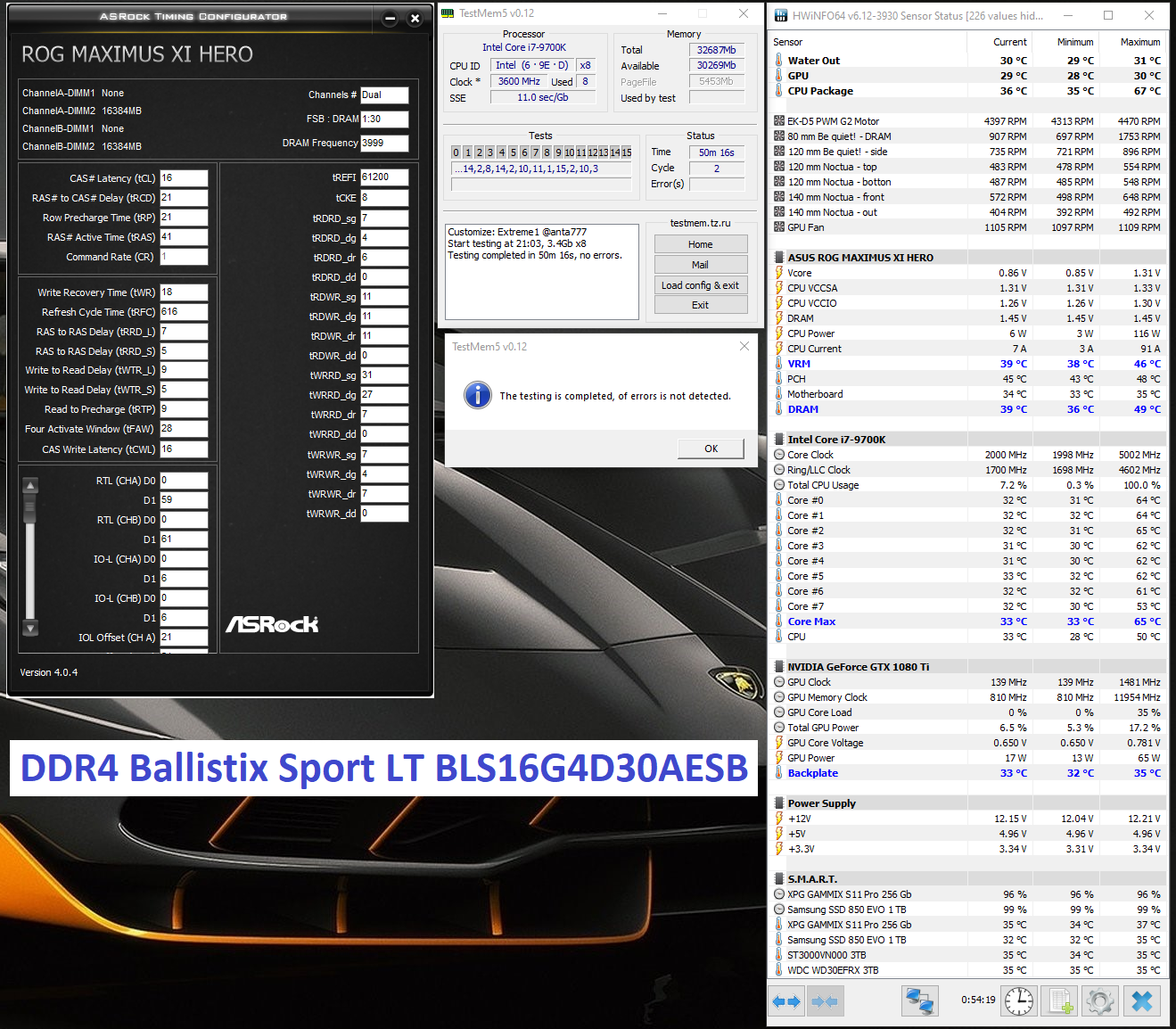Viewport: 1176px width, 1029px height.
Task: Click the Ring/LLC Clock row label
Action: click(818, 470)
